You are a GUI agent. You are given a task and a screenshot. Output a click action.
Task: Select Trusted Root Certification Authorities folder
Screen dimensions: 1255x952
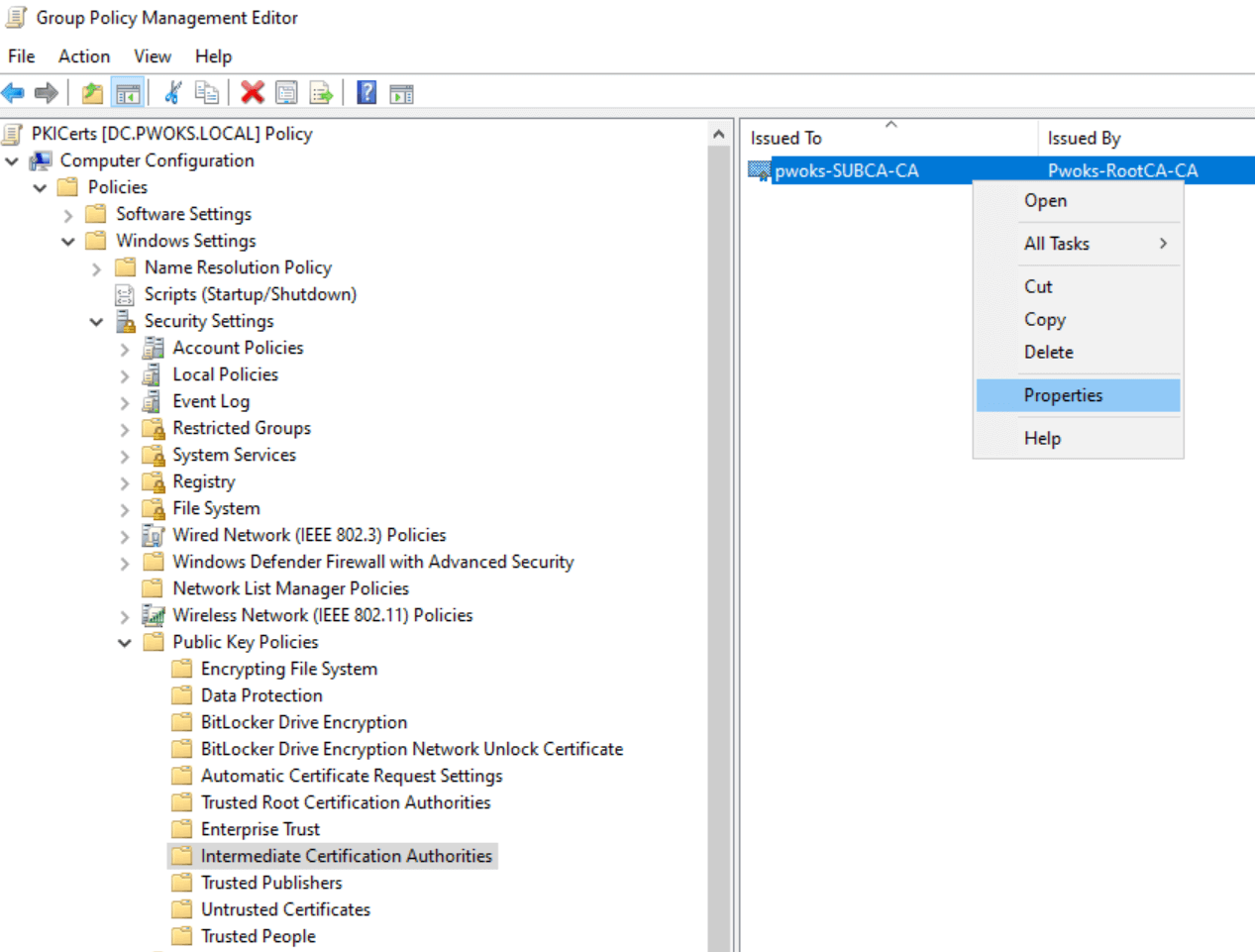point(346,802)
